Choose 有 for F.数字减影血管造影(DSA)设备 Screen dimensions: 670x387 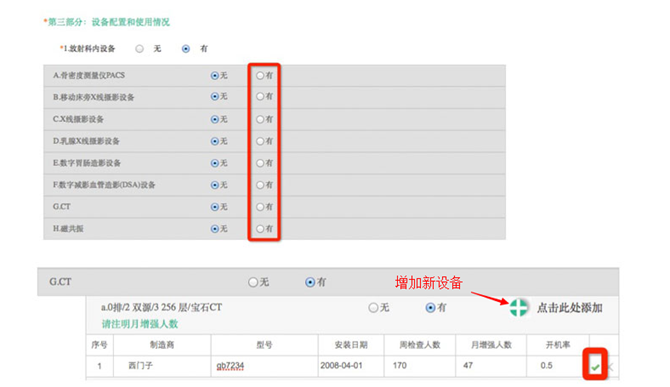[260, 185]
